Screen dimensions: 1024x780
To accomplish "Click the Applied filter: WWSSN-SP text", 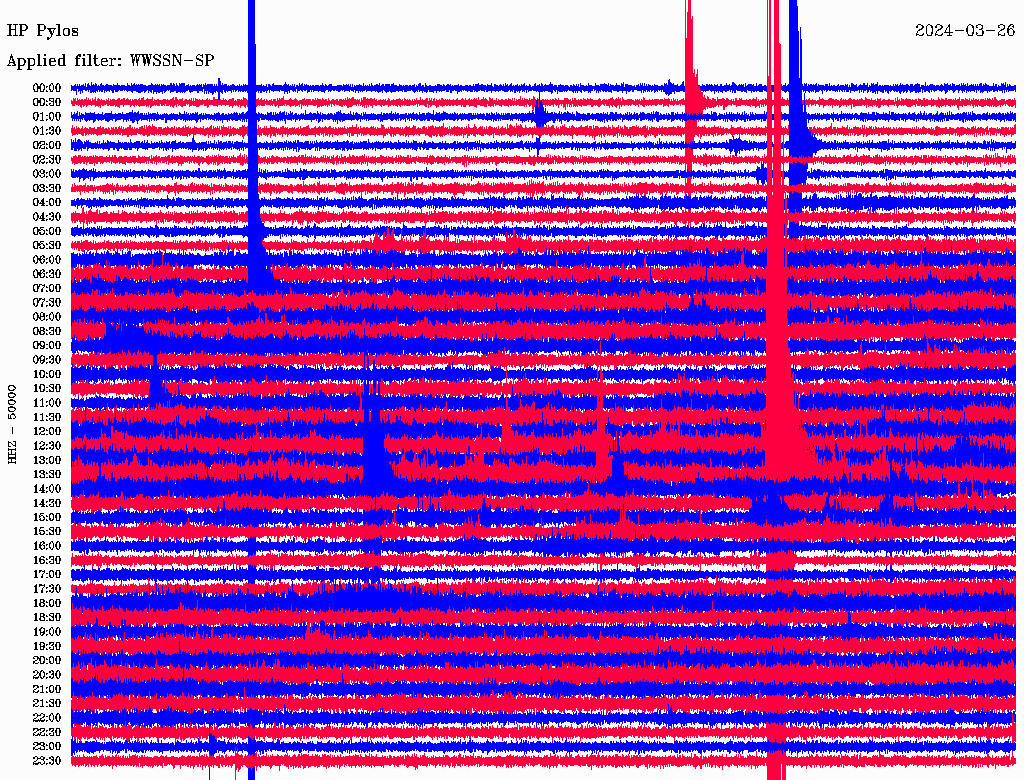I will (110, 61).
